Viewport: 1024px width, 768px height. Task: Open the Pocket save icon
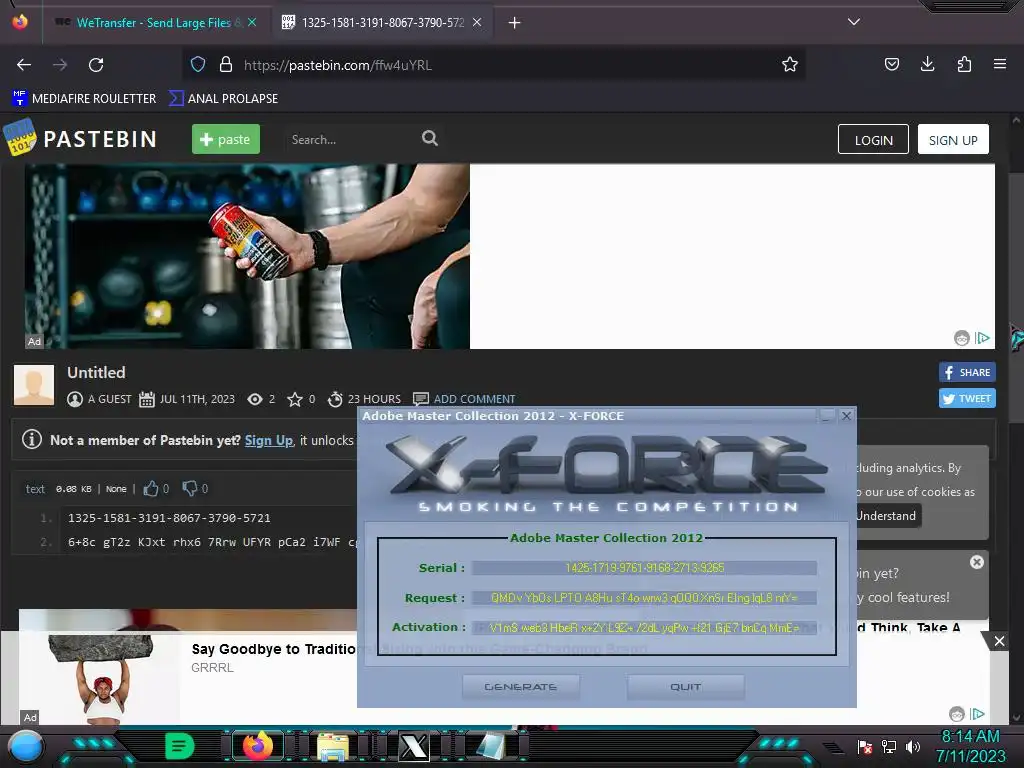891,65
